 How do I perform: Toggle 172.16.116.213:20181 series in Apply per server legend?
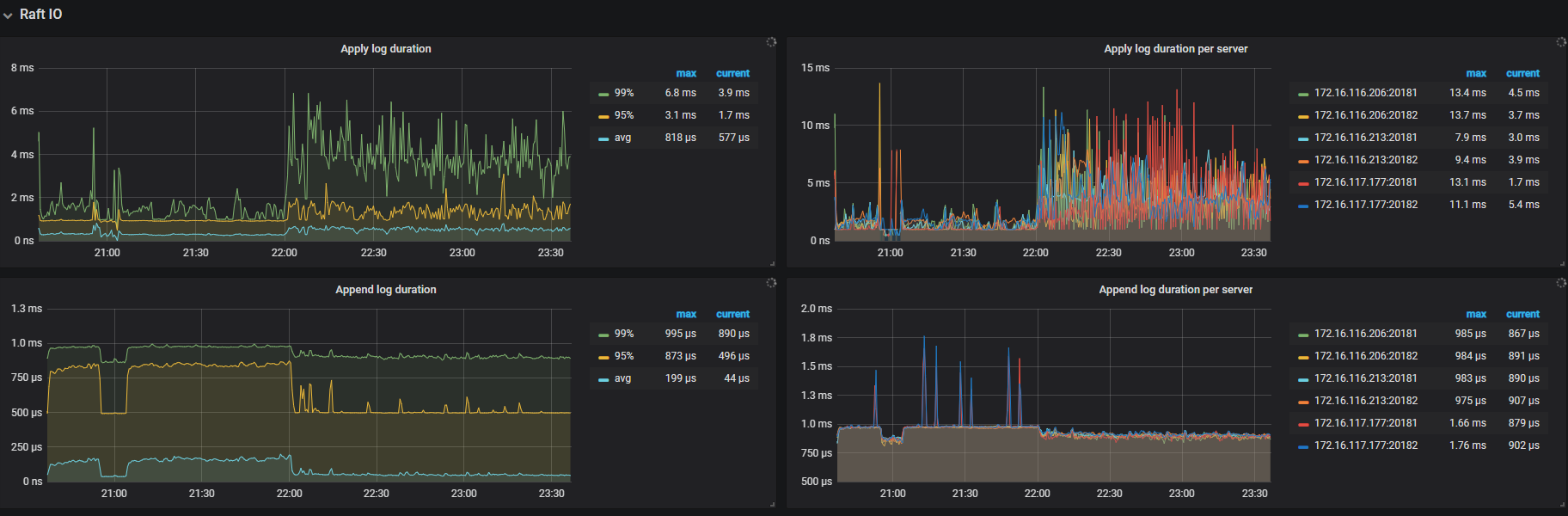[x=1365, y=138]
